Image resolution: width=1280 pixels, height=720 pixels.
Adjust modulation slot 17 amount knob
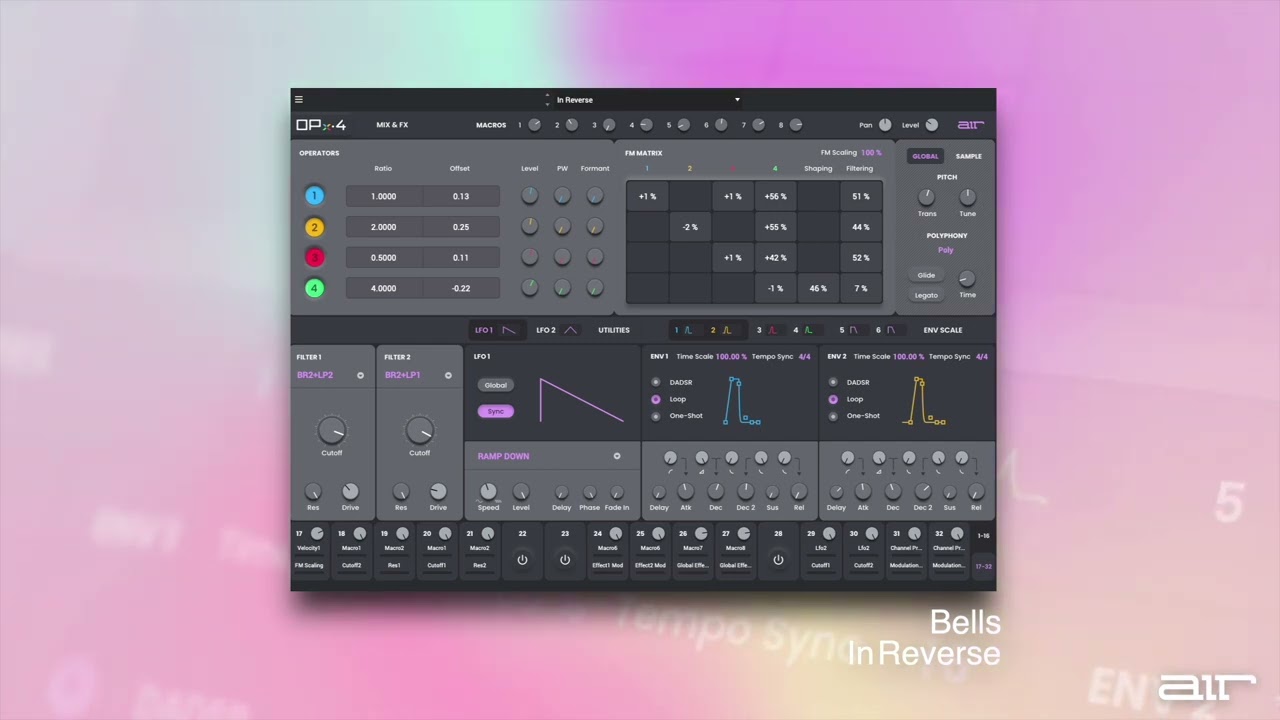point(317,534)
